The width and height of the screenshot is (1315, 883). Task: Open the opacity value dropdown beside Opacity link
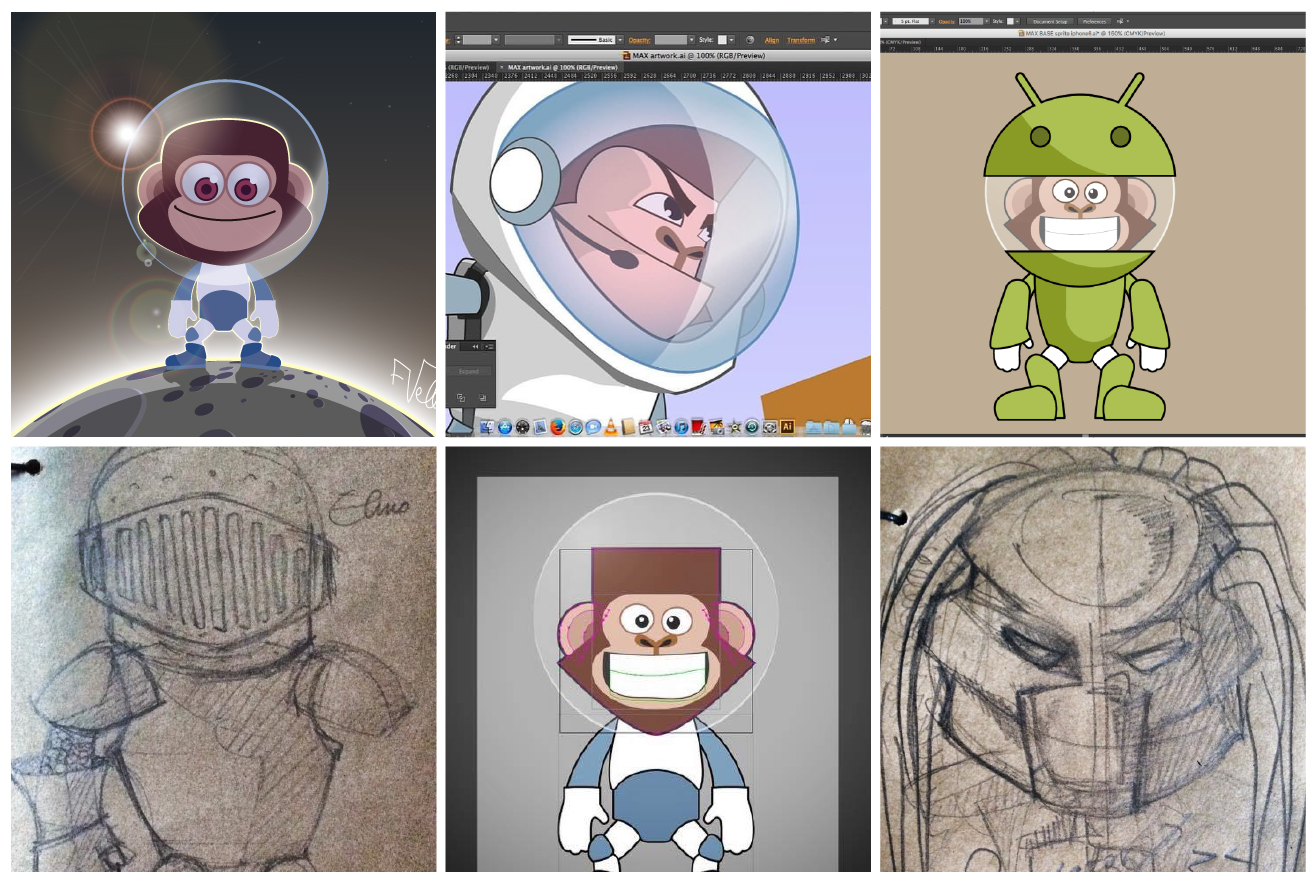click(x=692, y=40)
